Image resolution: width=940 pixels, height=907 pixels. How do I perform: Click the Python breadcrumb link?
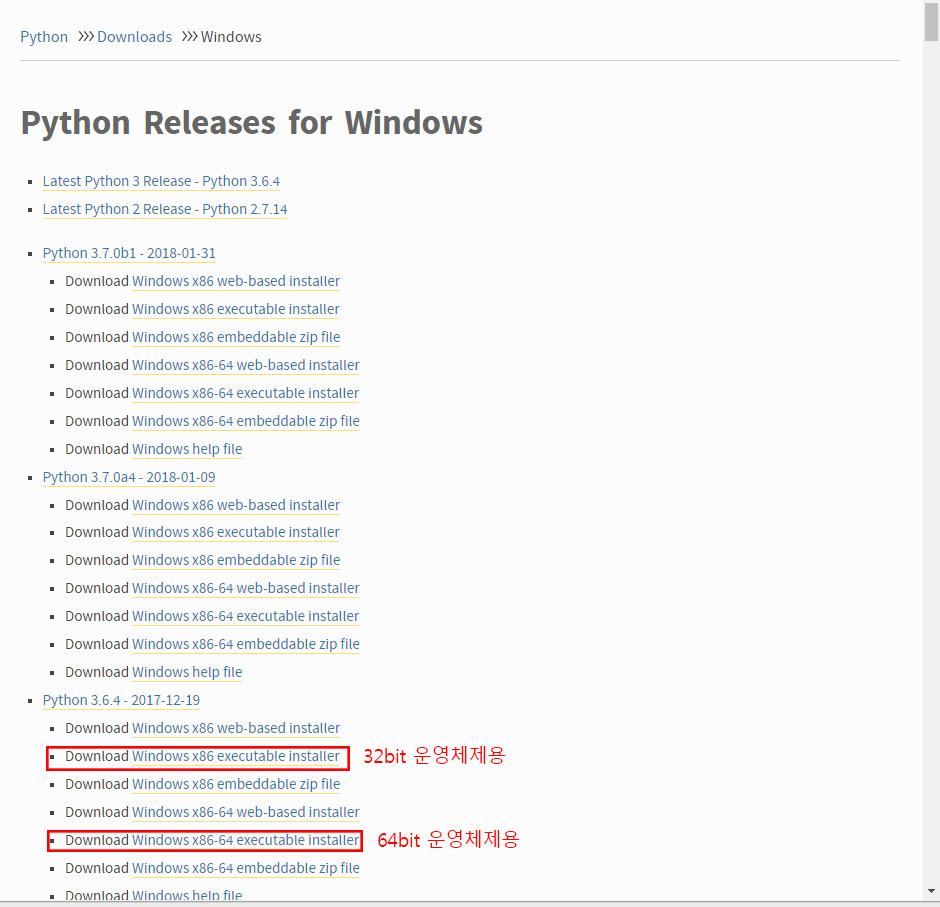point(44,37)
